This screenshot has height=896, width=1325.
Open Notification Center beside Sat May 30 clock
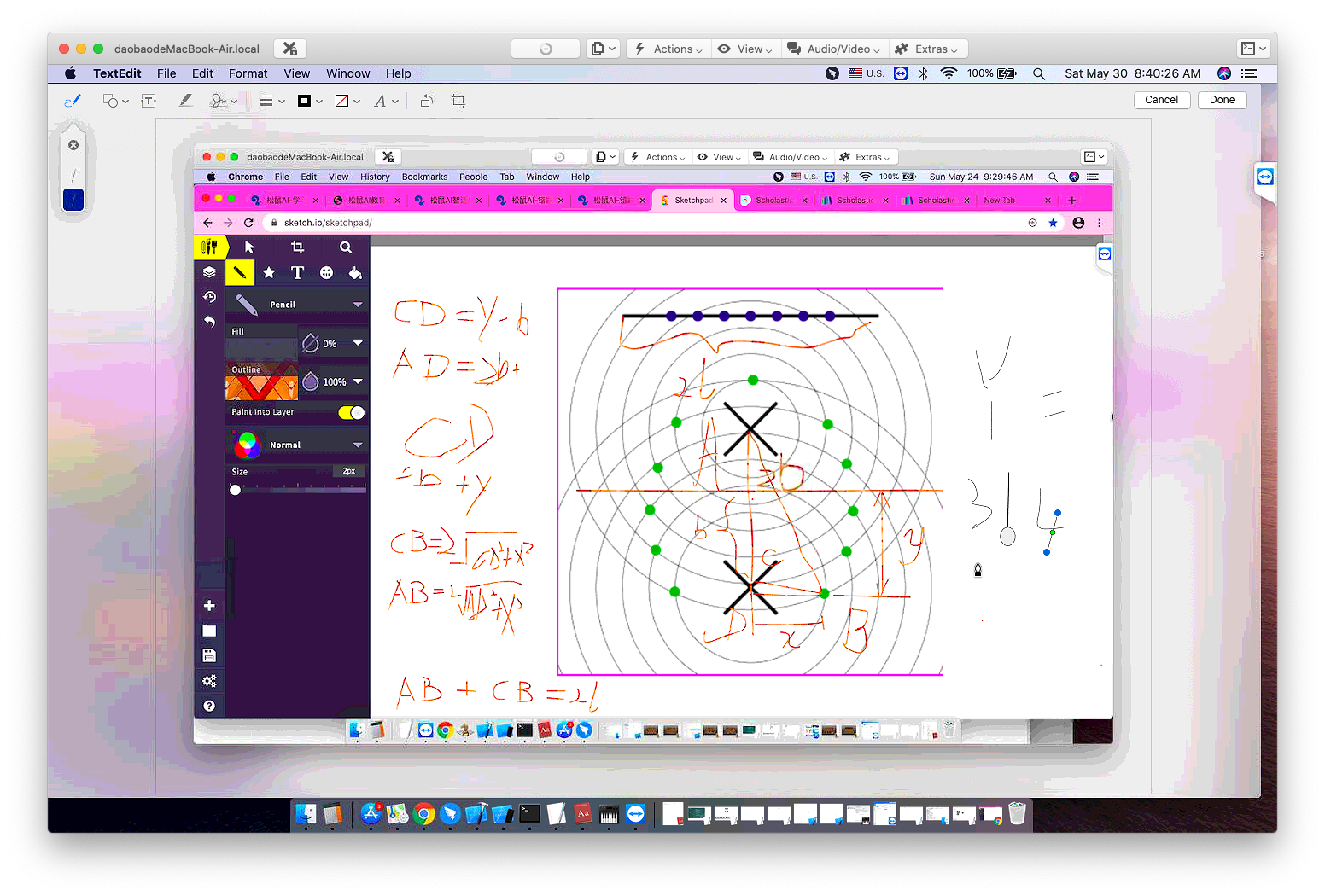[1249, 73]
